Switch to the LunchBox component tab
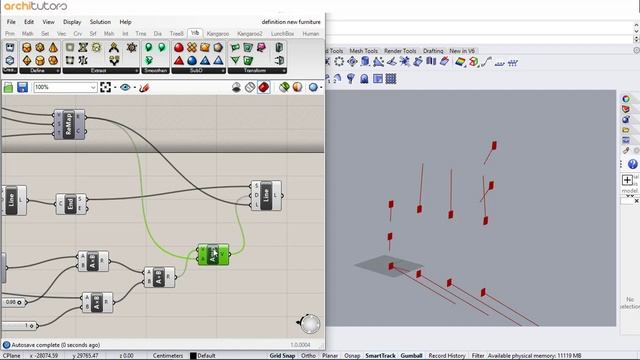Viewport: 640px width, 360px height. (282, 34)
